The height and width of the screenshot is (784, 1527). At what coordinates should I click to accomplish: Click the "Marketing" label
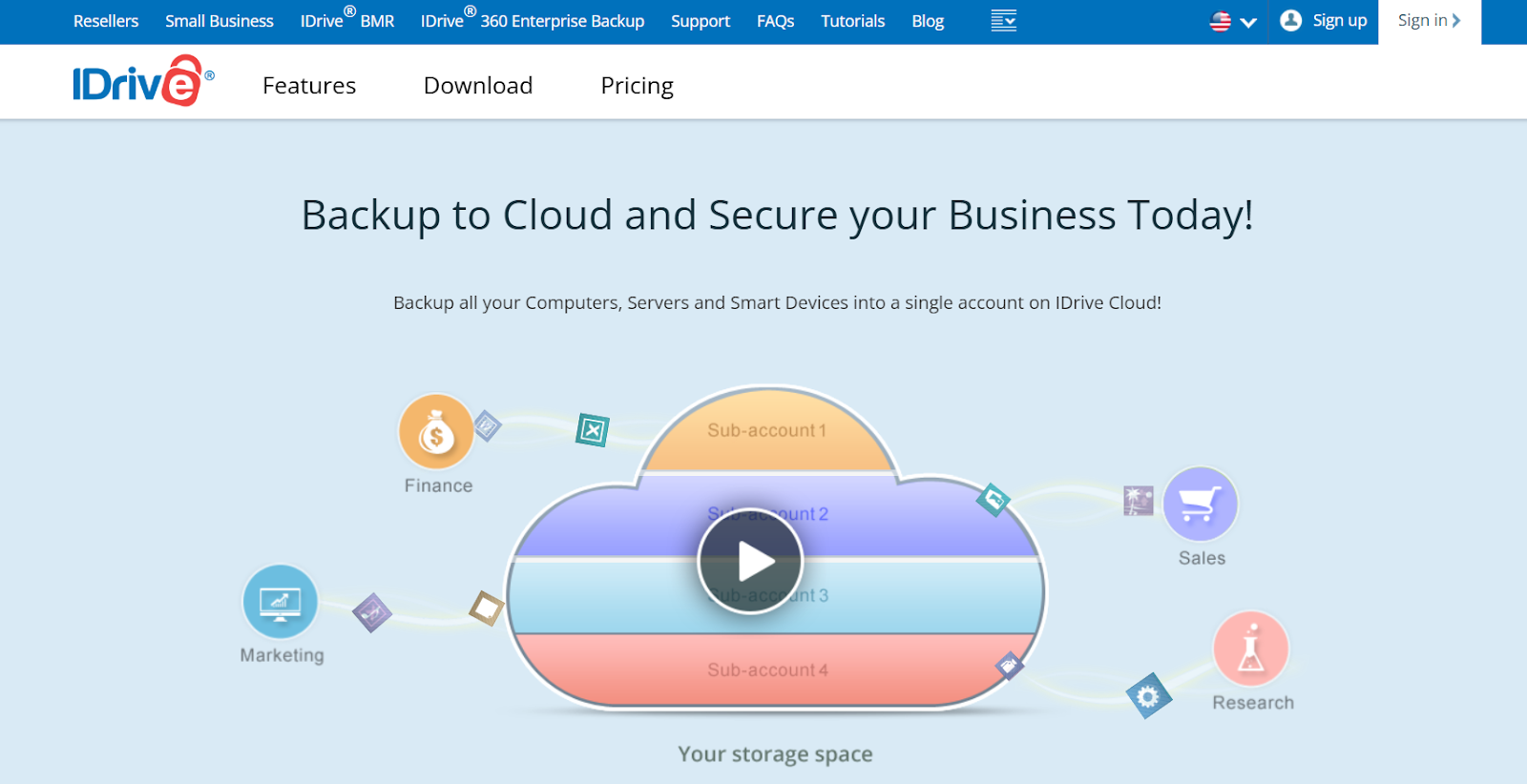(x=282, y=655)
